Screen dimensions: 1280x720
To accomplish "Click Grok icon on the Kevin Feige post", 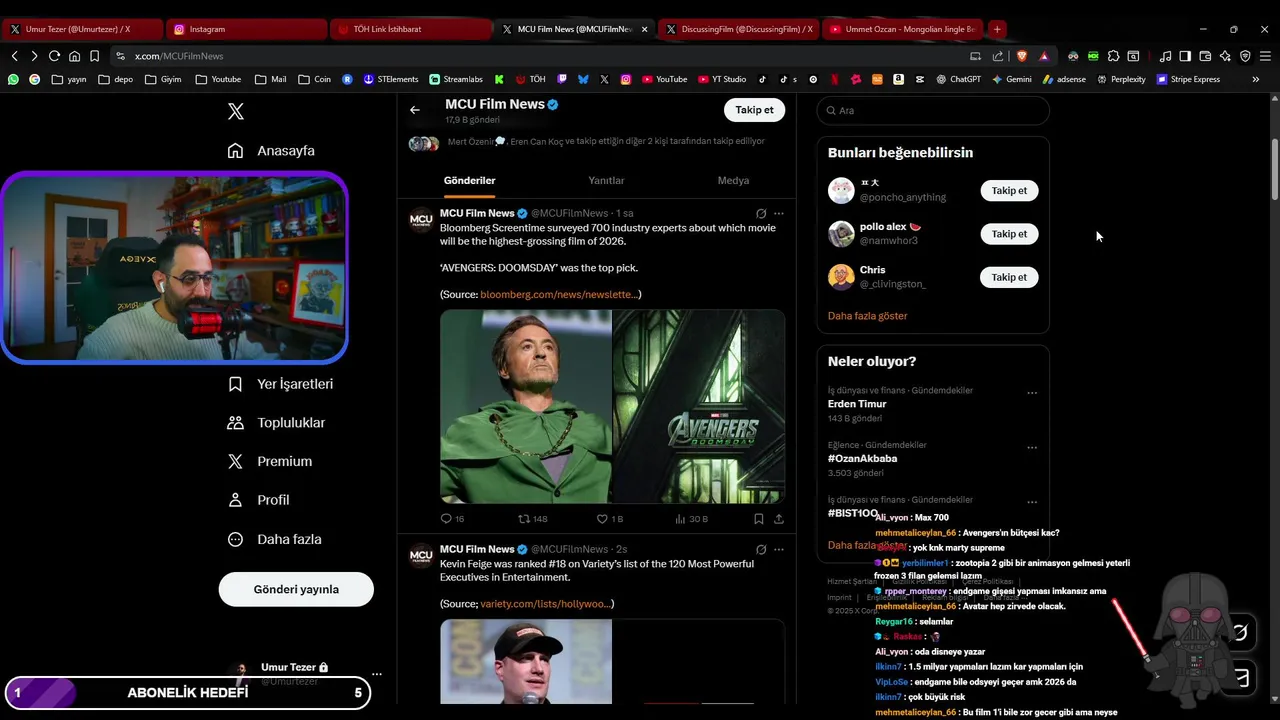I will tap(761, 549).
